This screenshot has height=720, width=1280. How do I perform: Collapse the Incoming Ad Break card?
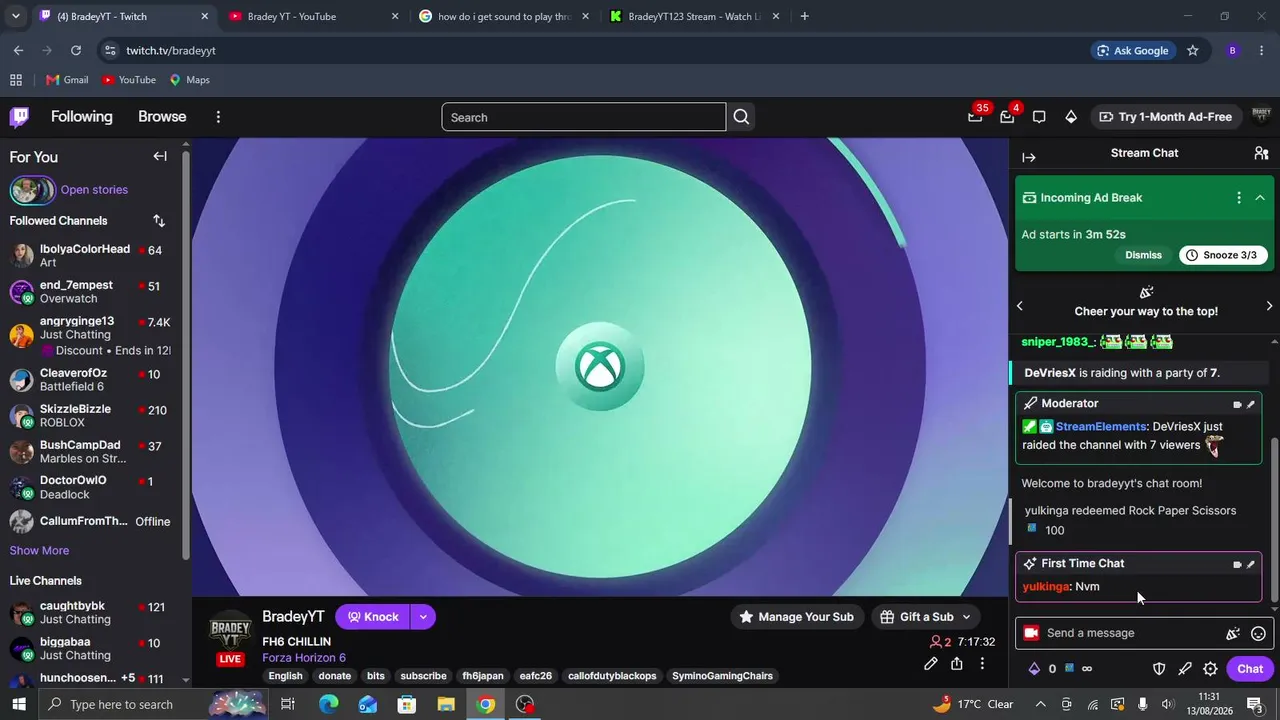(1260, 198)
